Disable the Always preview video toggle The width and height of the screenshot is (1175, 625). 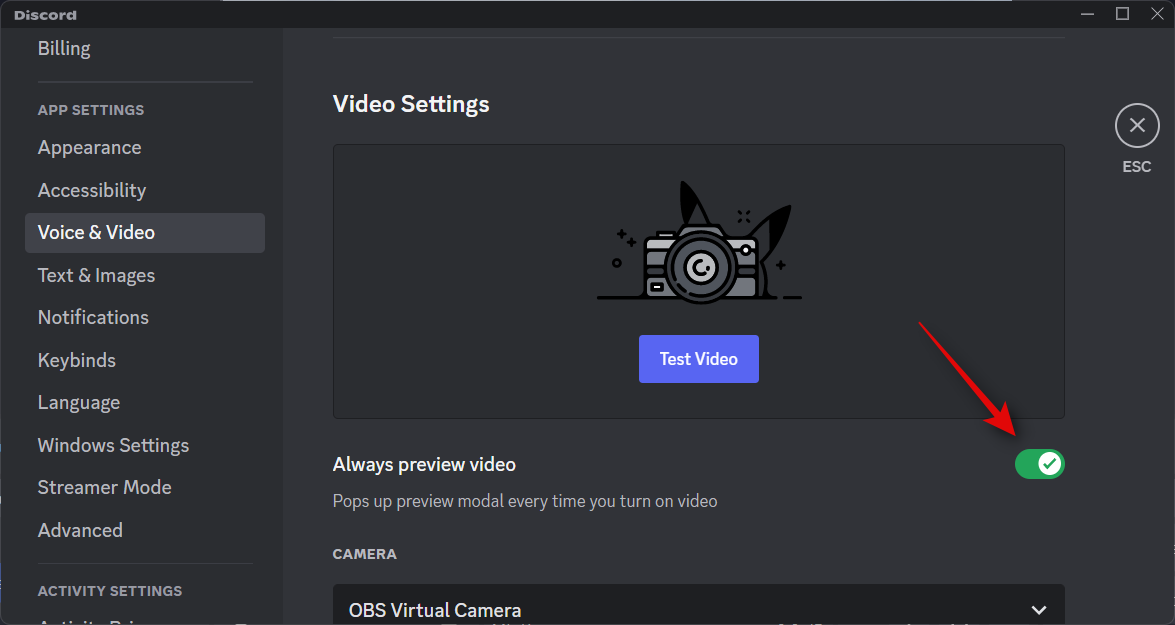click(1039, 464)
